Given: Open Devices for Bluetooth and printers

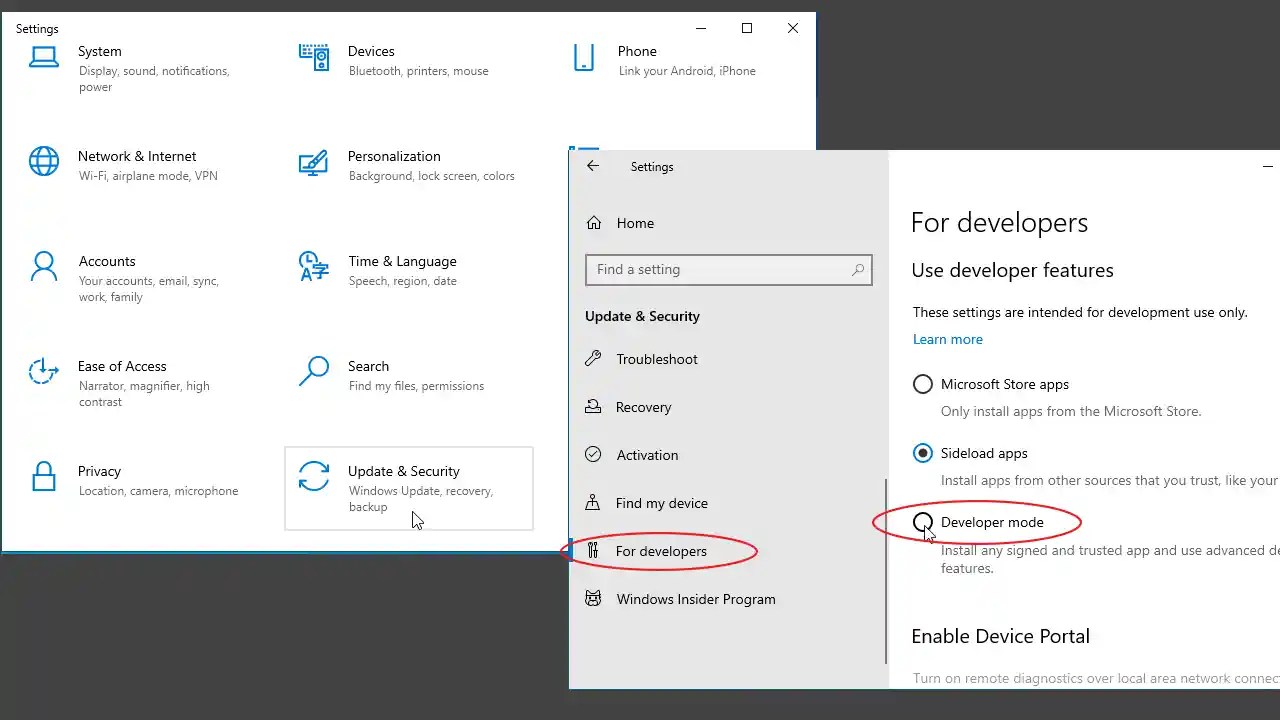Looking at the screenshot, I should (x=314, y=58).
